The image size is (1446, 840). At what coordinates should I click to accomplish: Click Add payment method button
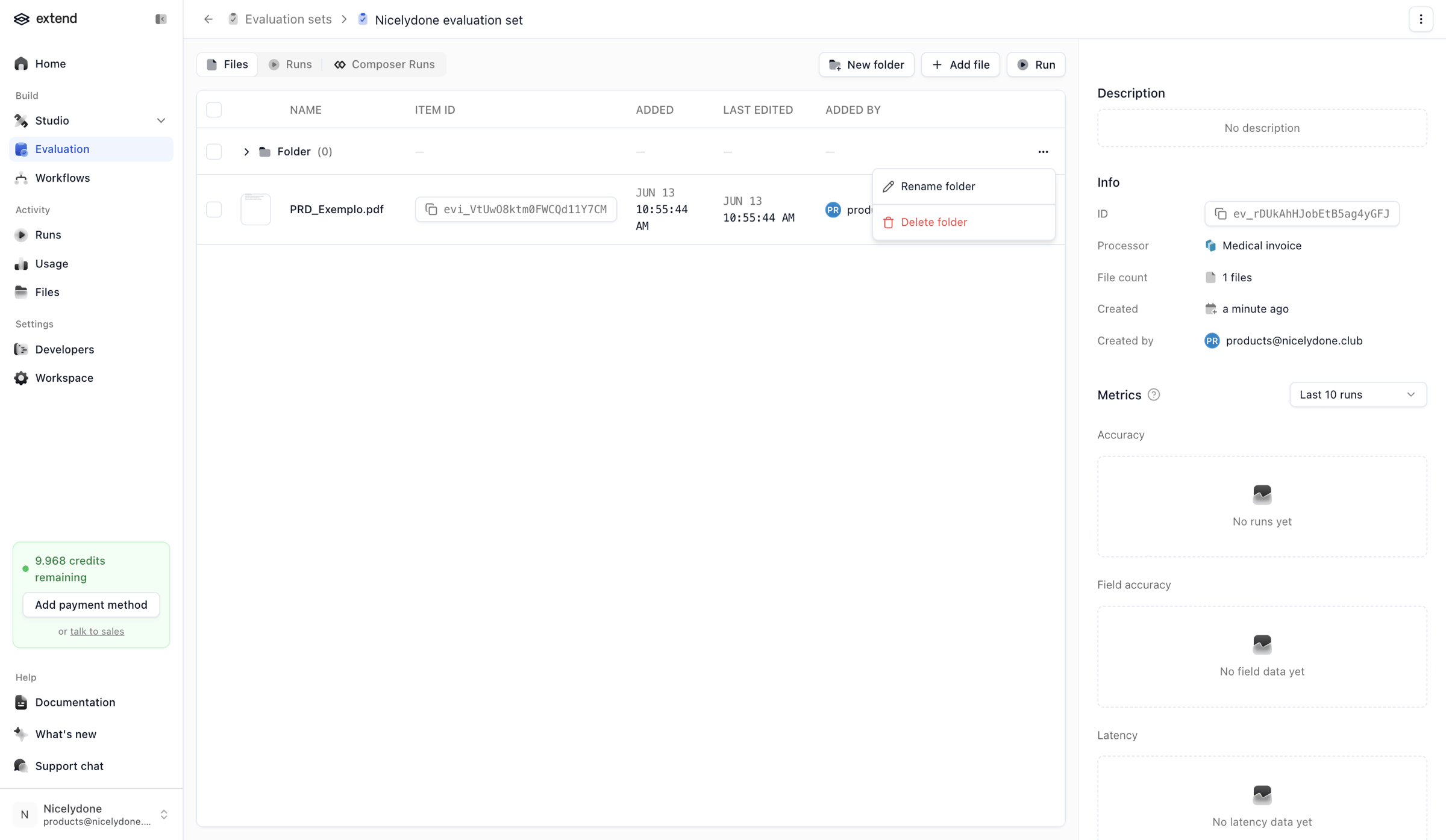91,605
